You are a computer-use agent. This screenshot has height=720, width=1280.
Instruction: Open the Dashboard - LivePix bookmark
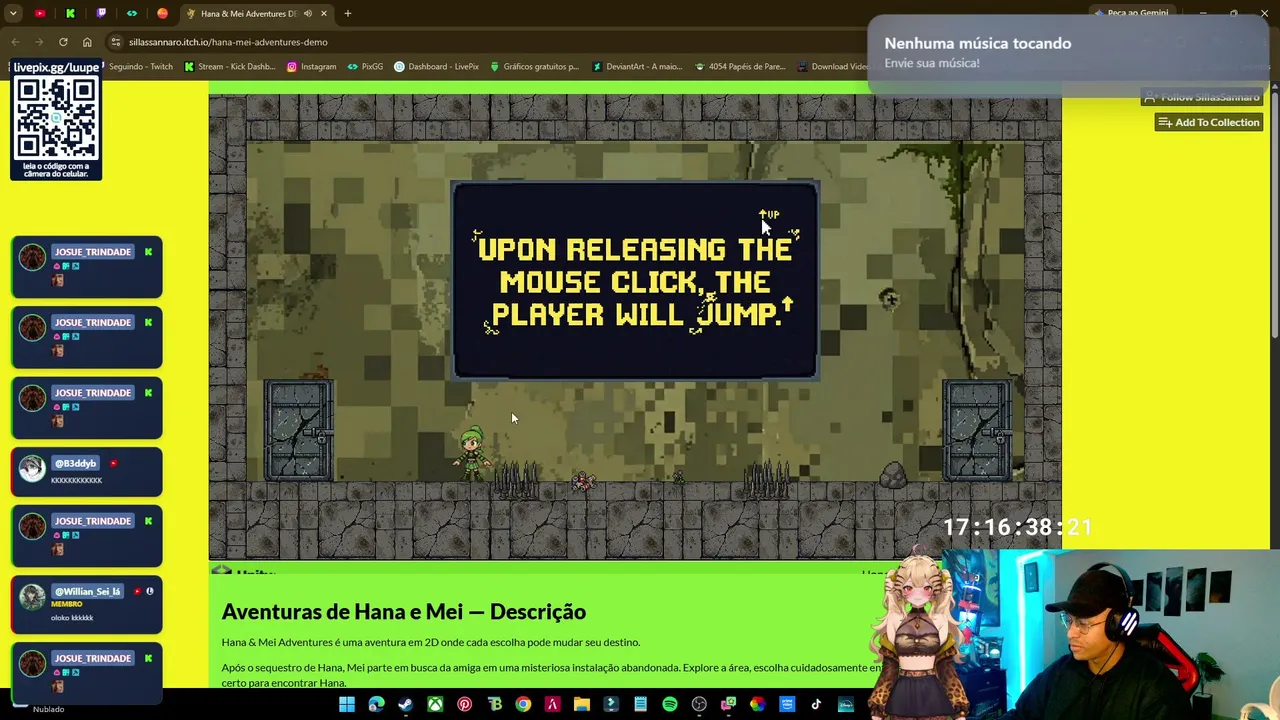coord(437,67)
